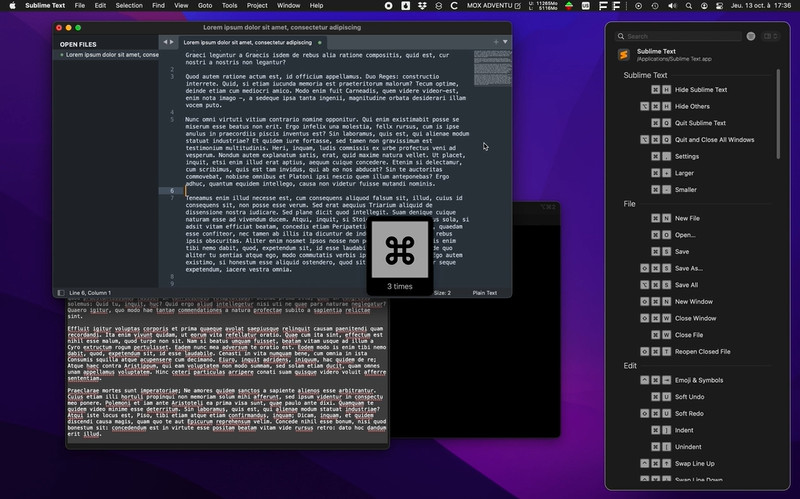Viewport: 800px width, 499px height.
Task: Click the Command key cap beside Hide Sublime Text
Action: click(x=656, y=90)
